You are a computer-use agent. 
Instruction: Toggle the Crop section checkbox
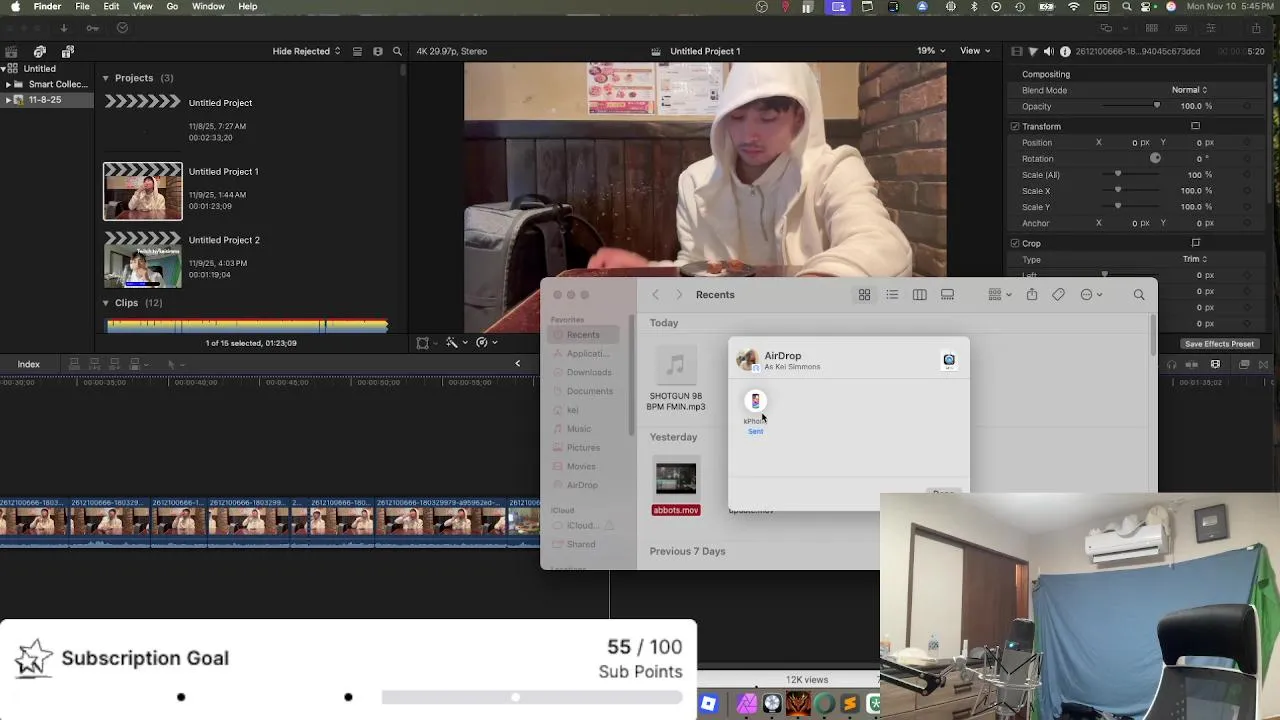point(1015,244)
